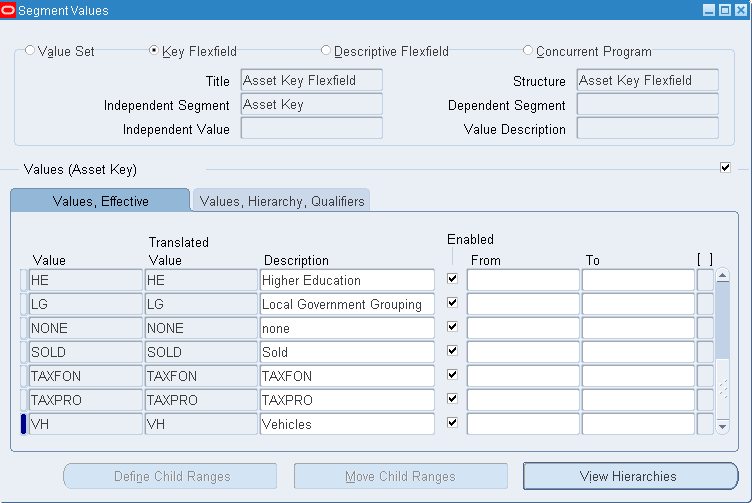This screenshot has width=752, height=503.
Task: Uncheck Enabled for the HE row
Action: pos(452,280)
